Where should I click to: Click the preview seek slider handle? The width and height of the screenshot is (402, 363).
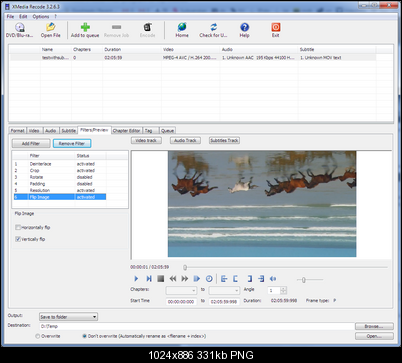coord(185,267)
